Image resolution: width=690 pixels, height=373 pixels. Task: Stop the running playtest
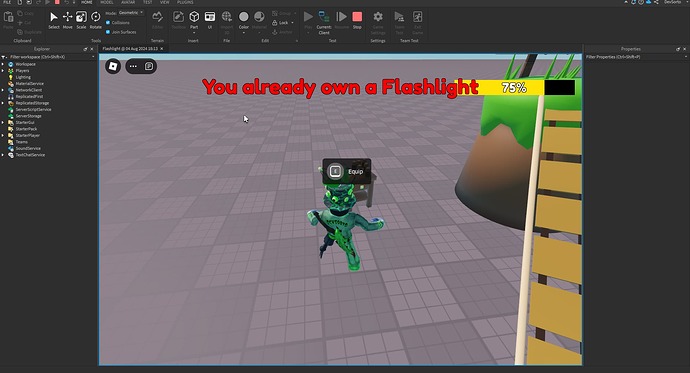[x=357, y=20]
